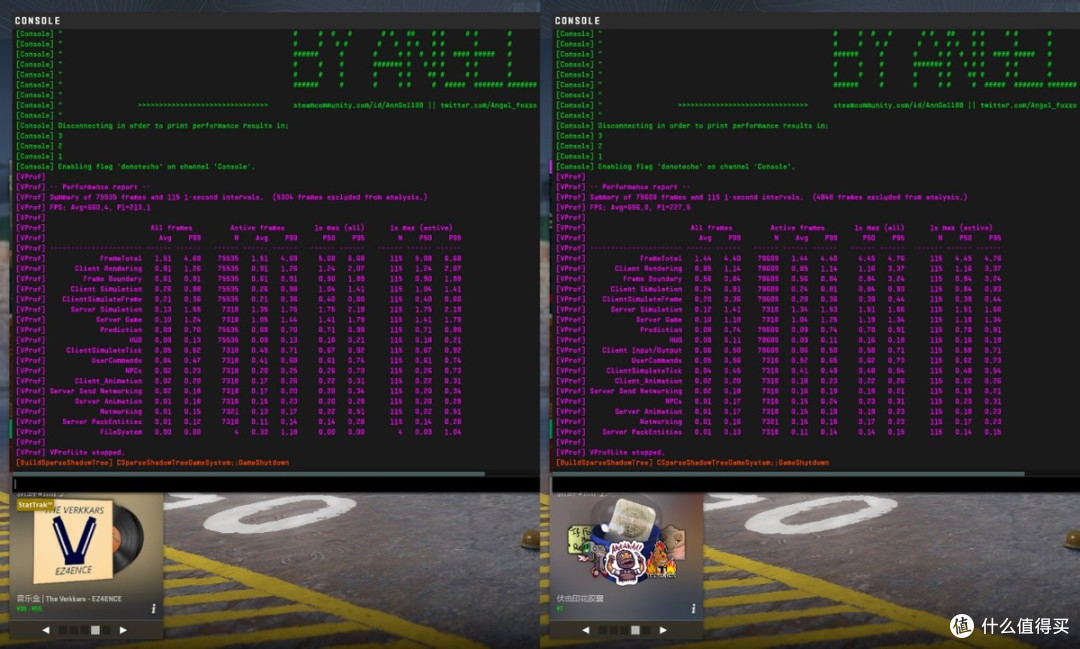The width and height of the screenshot is (1080, 649).
Task: Click left console horizontal scrollbar
Action: point(248,474)
